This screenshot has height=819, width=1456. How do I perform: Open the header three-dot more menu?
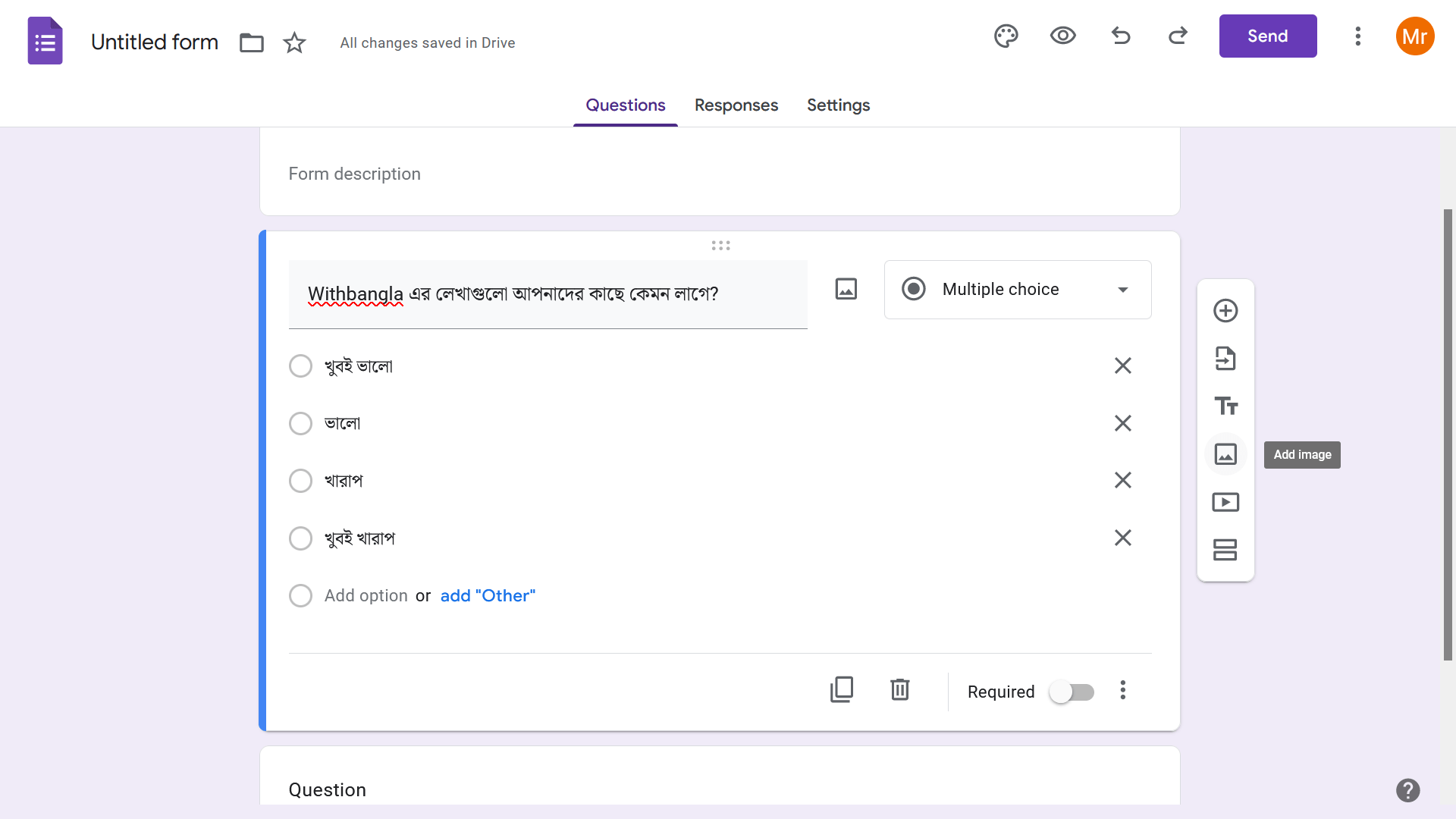1358,36
